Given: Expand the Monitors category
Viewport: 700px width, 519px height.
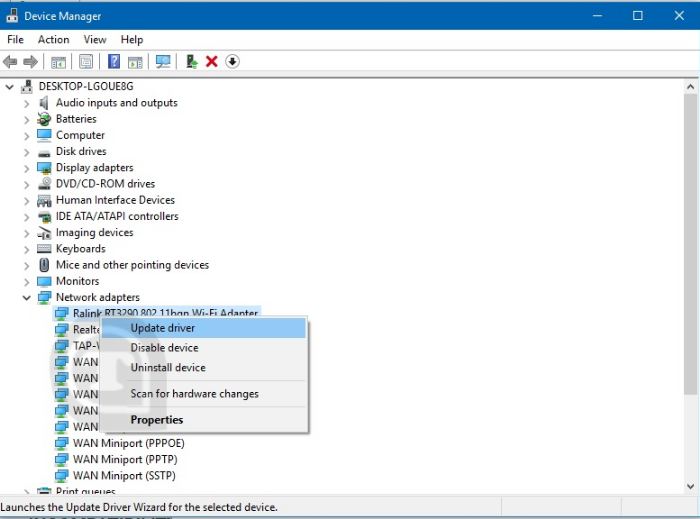Looking at the screenshot, I should tap(26, 282).
